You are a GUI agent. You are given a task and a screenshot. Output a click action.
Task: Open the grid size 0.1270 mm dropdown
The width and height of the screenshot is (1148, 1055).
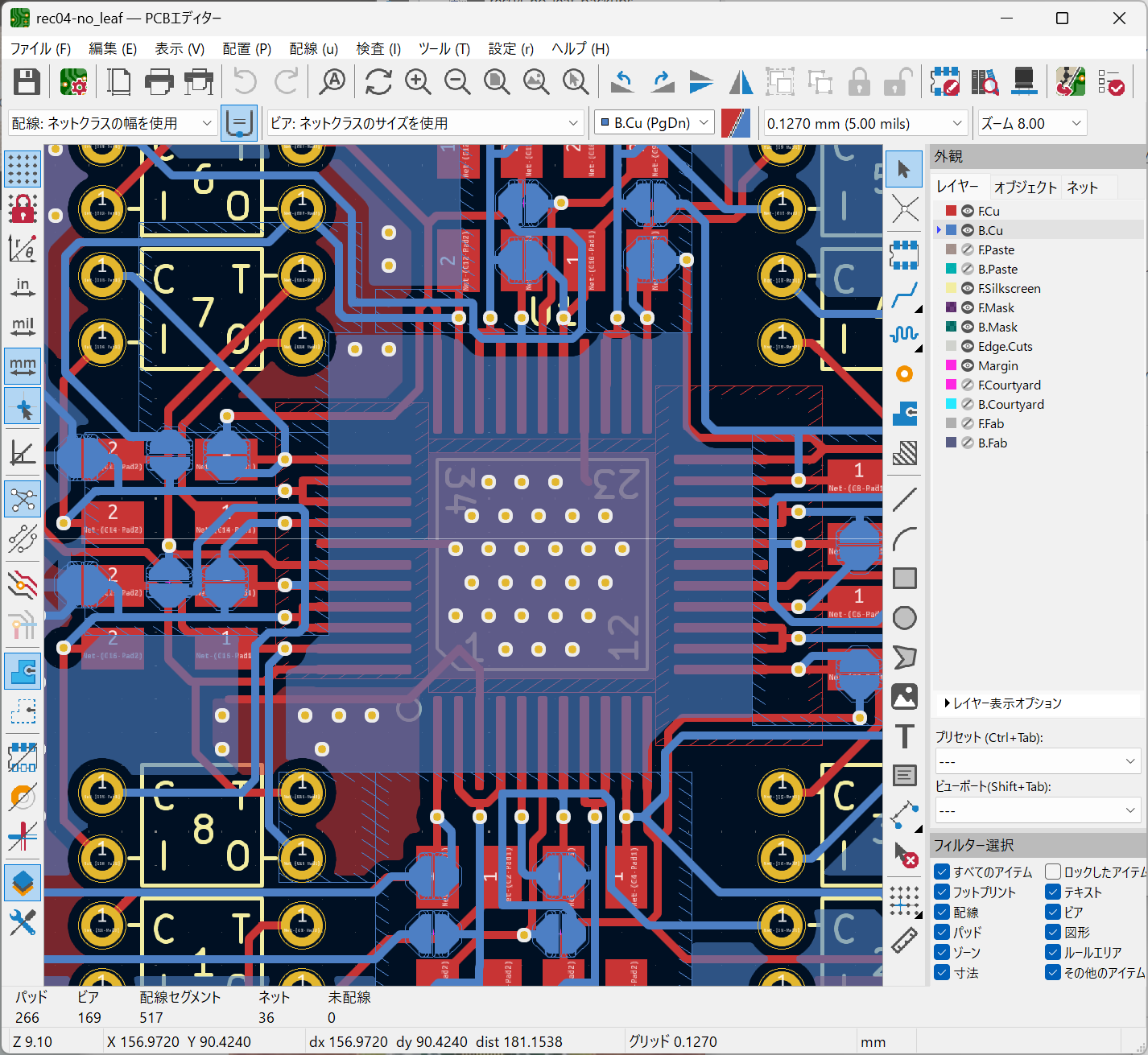coord(865,123)
